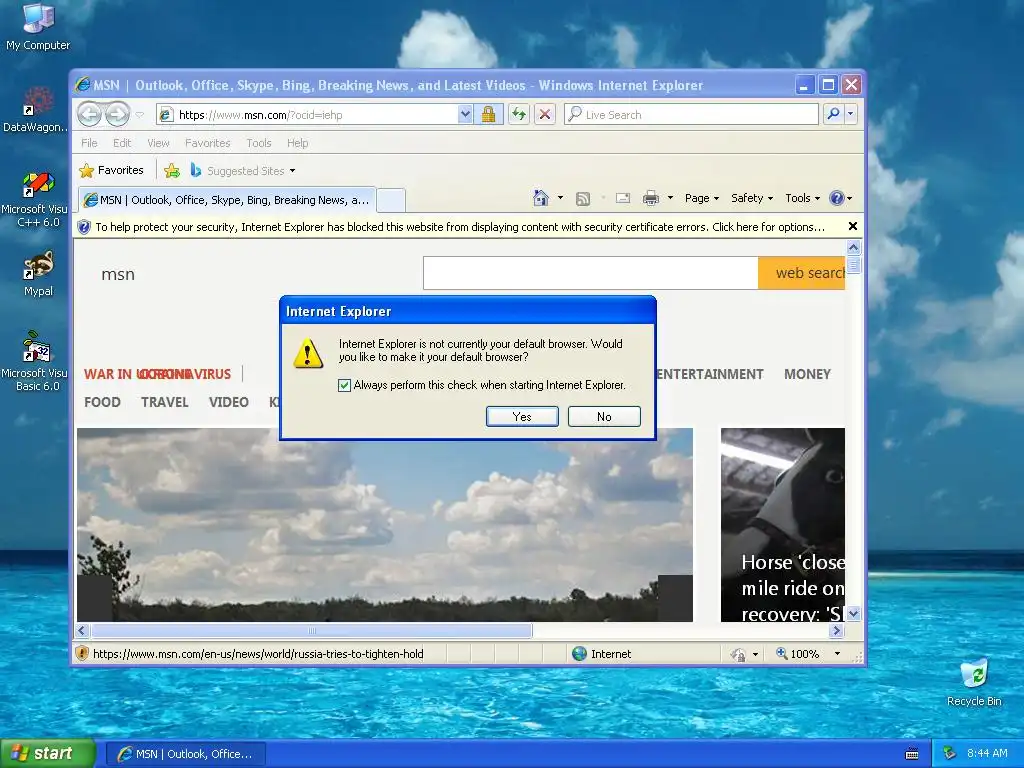The image size is (1024, 768).
Task: Click the FOOD navigation link
Action: coord(103,402)
